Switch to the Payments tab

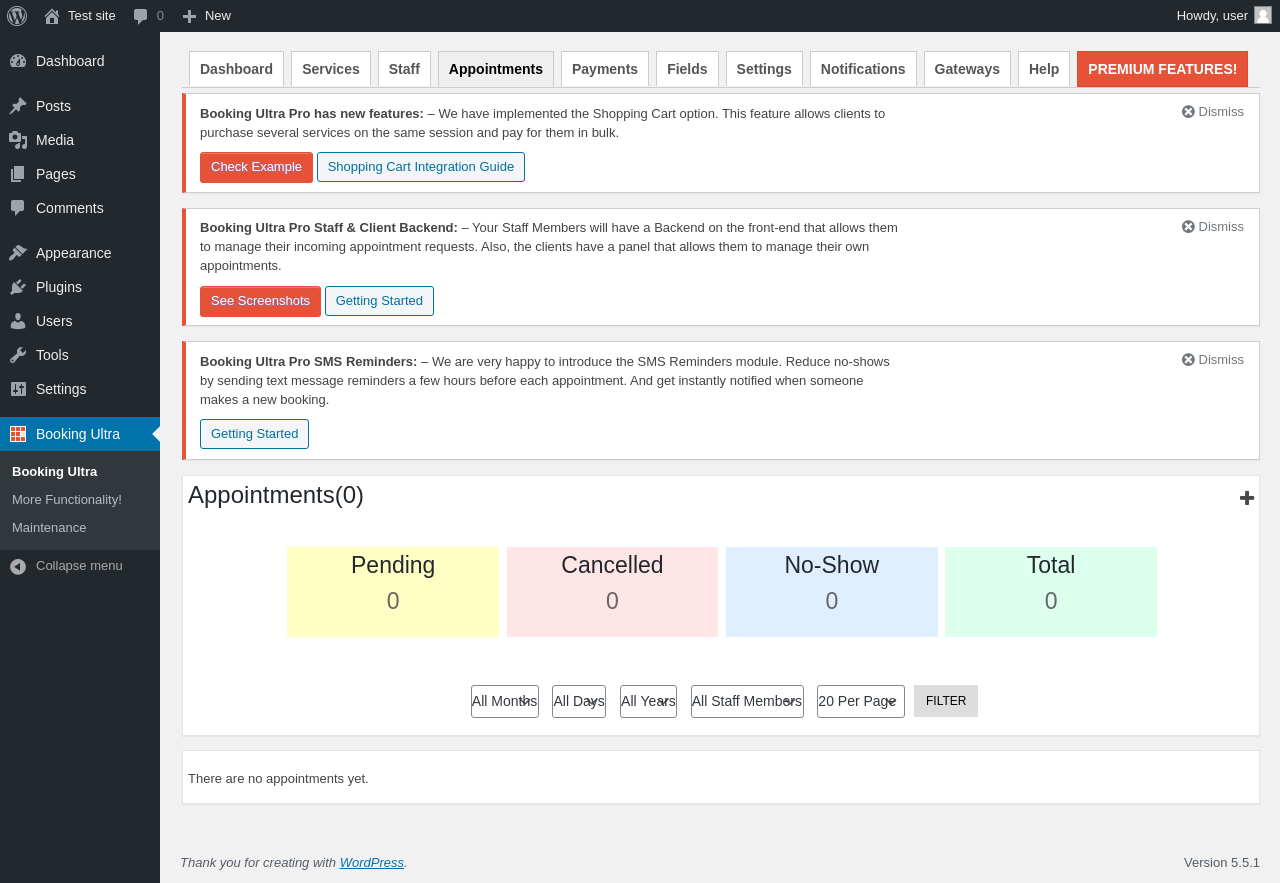tap(605, 69)
